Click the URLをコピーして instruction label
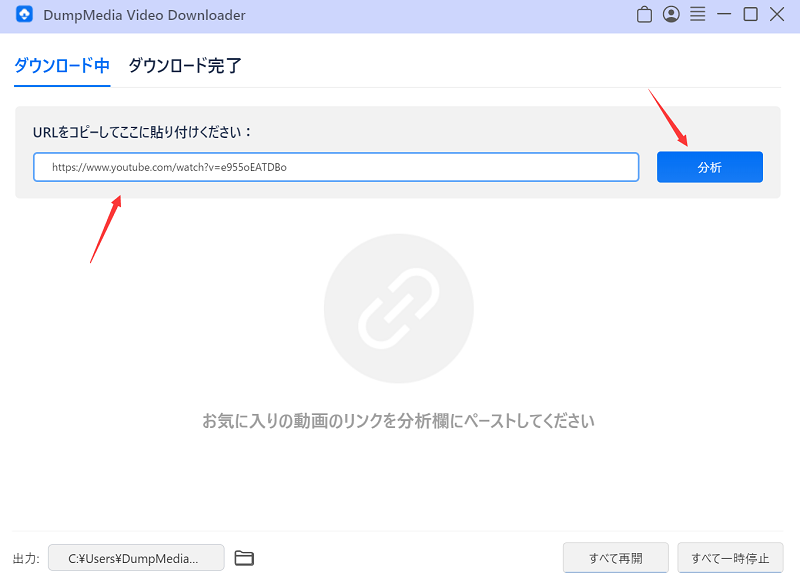This screenshot has height=583, width=800. pos(143,131)
